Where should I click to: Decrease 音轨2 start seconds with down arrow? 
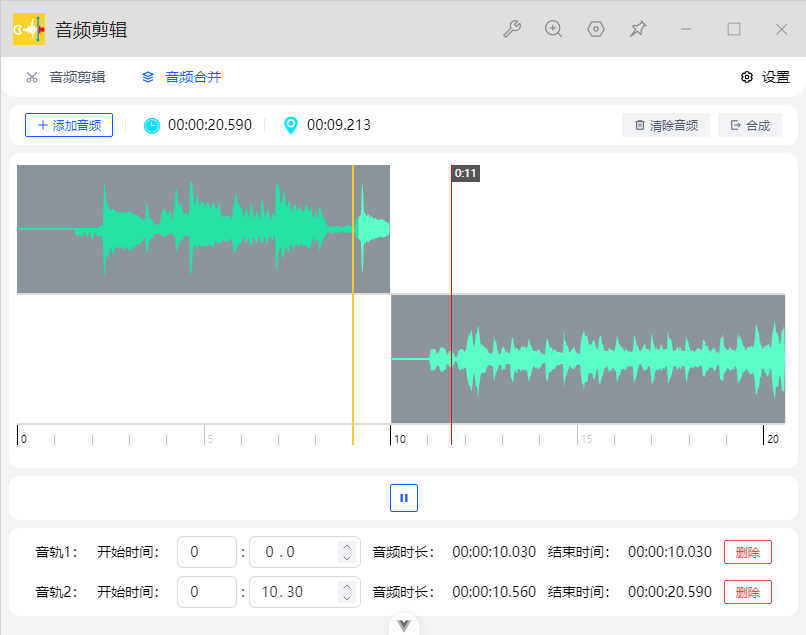click(347, 597)
